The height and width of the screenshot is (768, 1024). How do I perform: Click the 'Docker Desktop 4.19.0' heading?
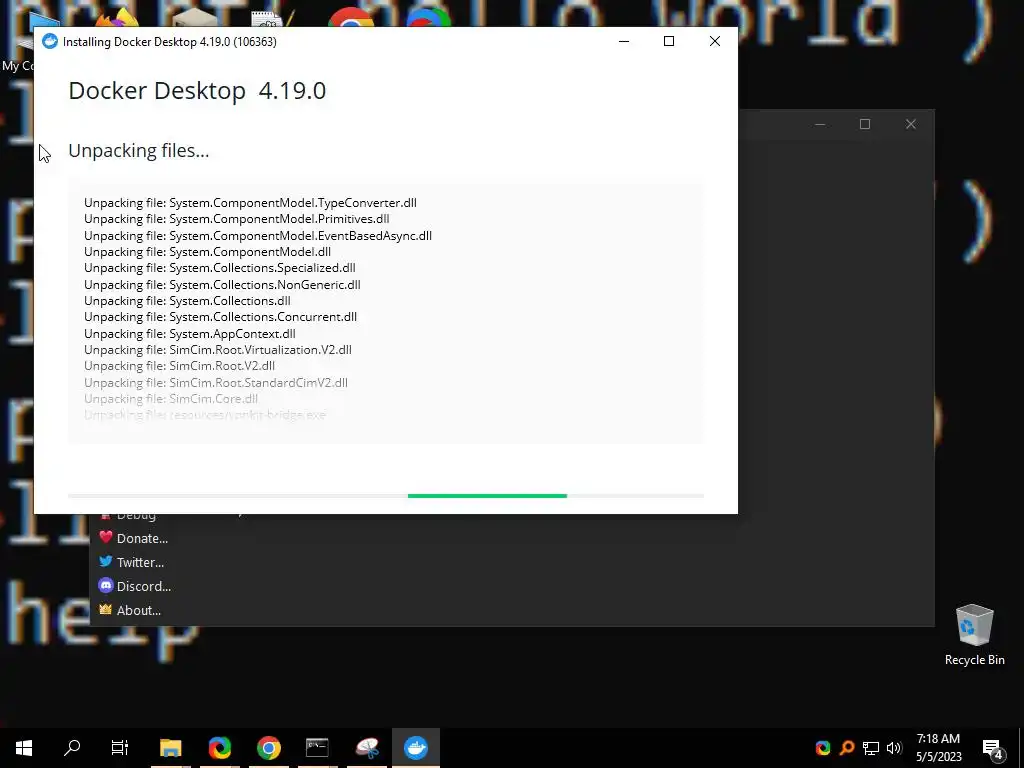tap(197, 91)
